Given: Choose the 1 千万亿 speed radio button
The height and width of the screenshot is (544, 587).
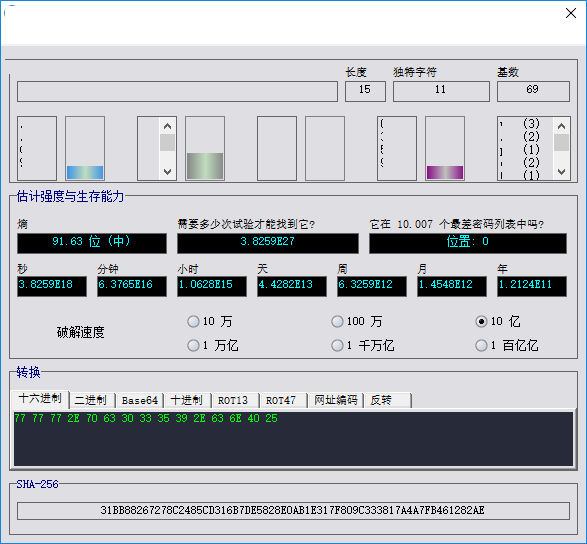Looking at the screenshot, I should 362,345.
